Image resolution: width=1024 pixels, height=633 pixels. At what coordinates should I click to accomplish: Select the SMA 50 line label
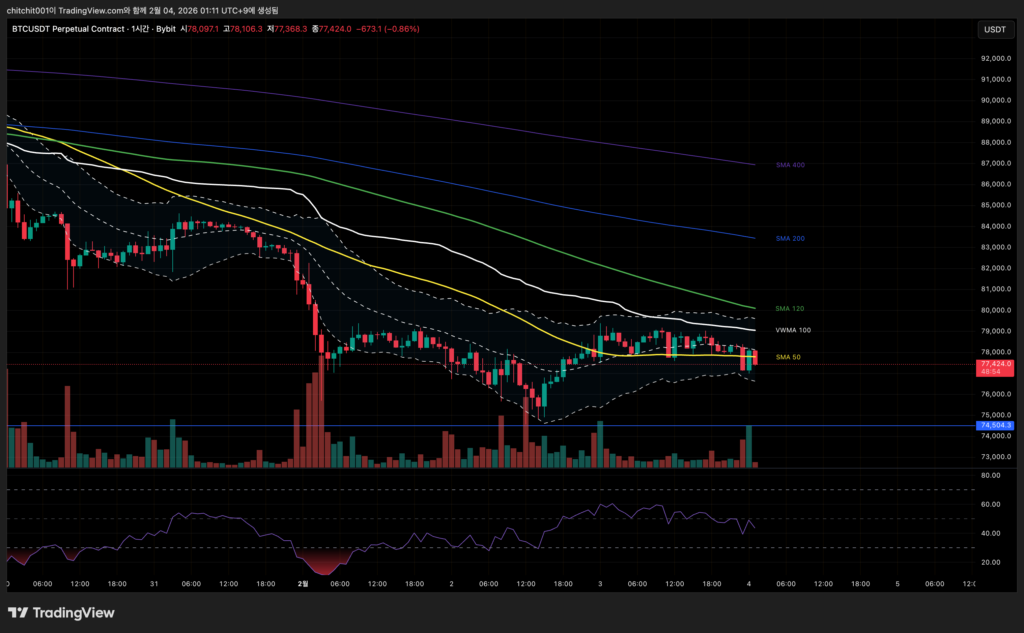[x=788, y=356]
